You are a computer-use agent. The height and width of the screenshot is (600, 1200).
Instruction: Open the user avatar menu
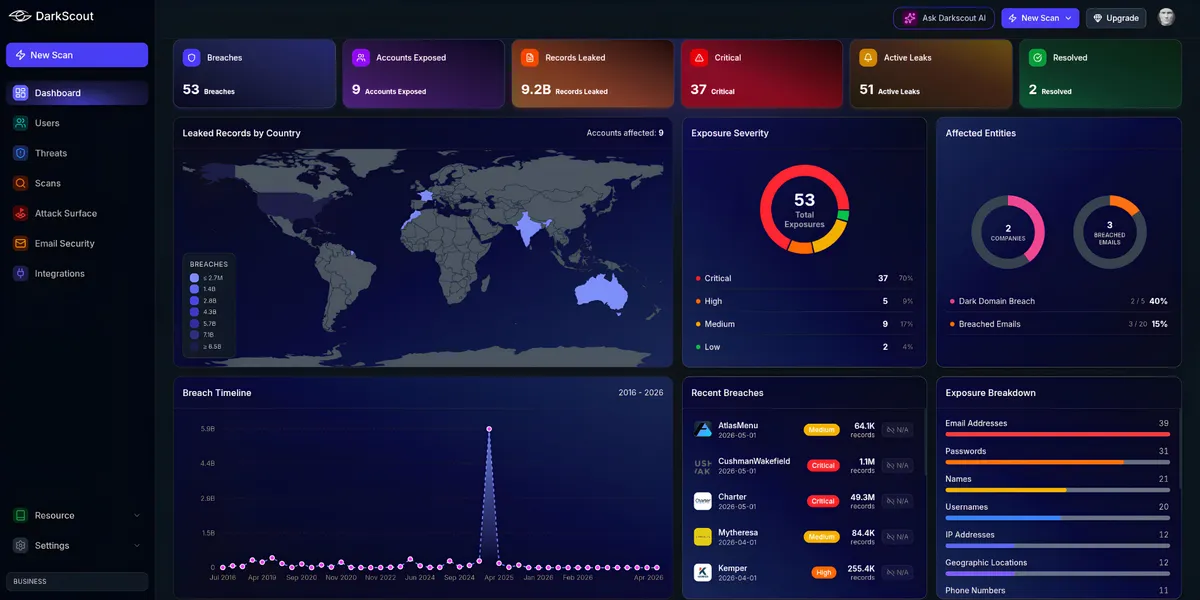coord(1166,17)
